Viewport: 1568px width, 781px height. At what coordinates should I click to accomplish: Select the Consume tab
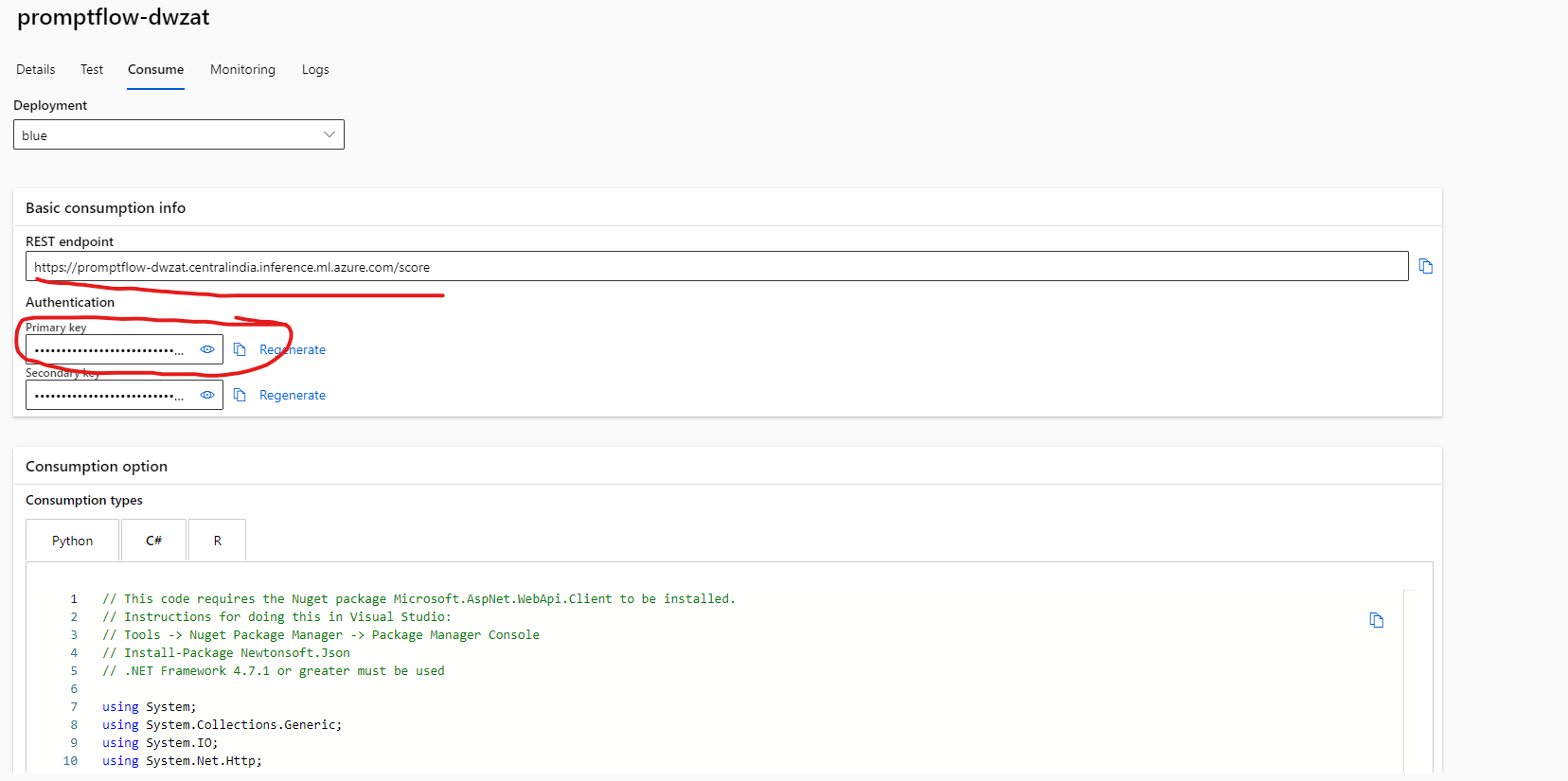[156, 70]
